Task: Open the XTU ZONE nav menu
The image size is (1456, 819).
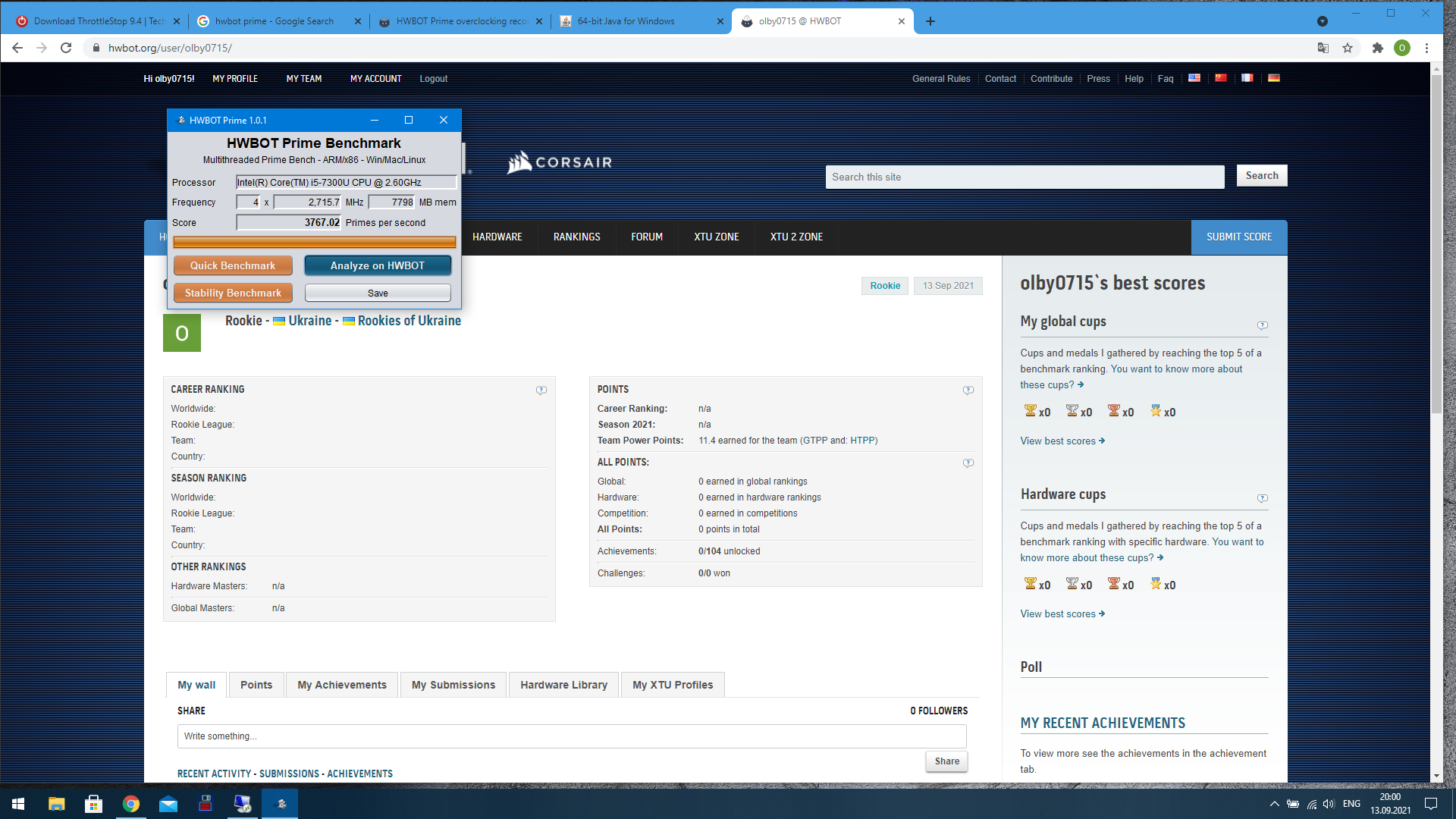Action: tap(717, 237)
